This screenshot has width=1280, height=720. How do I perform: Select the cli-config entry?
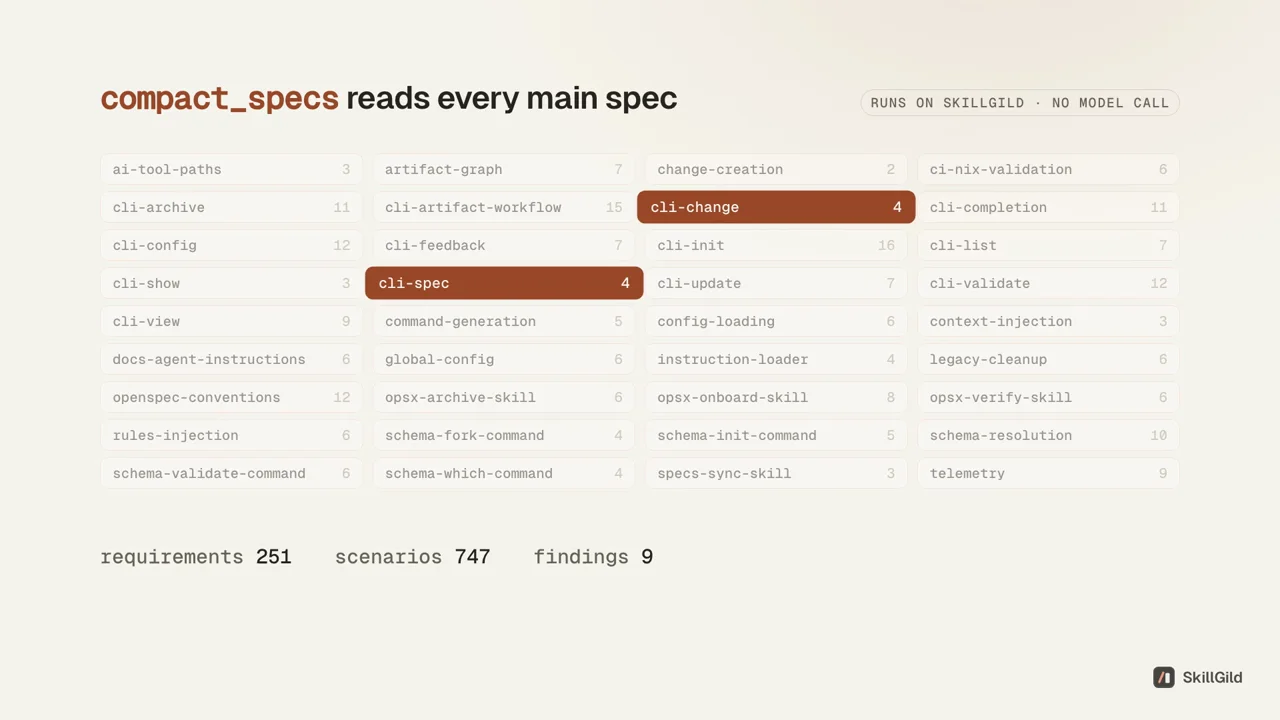[x=231, y=245]
